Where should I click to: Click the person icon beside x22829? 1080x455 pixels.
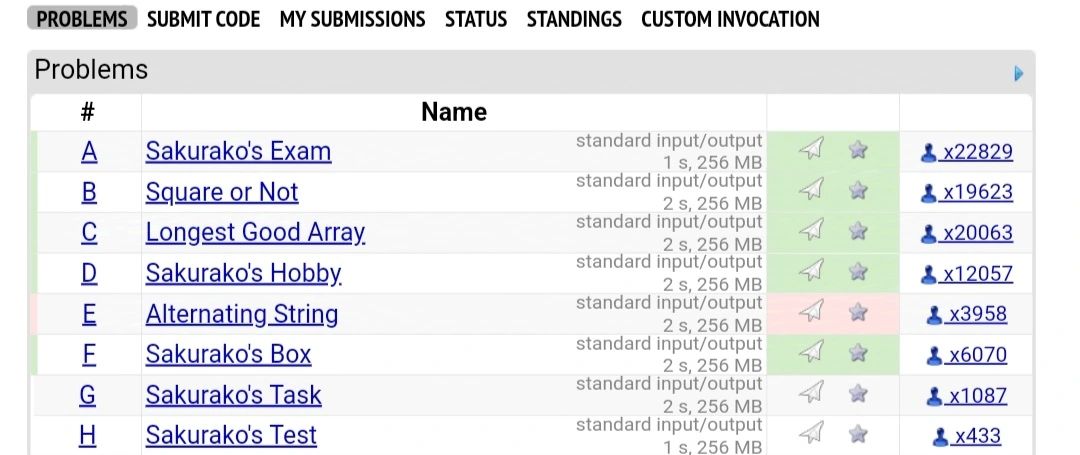[928, 152]
